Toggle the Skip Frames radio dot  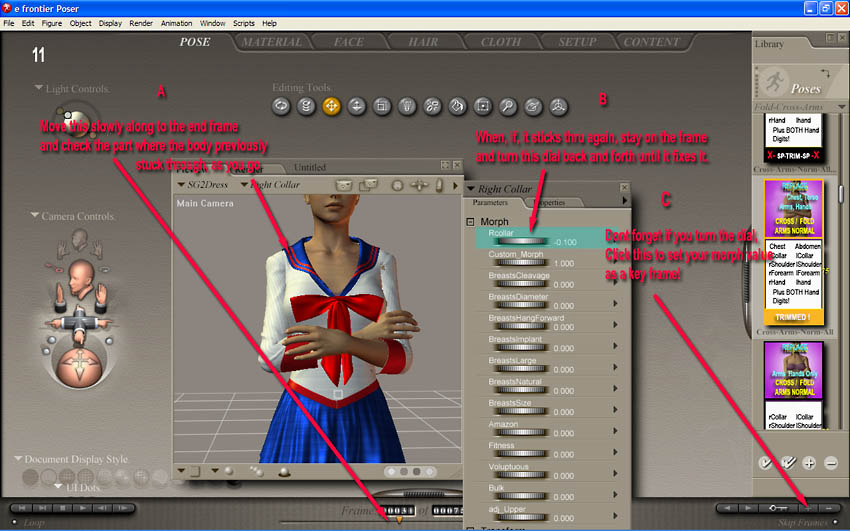click(x=835, y=522)
